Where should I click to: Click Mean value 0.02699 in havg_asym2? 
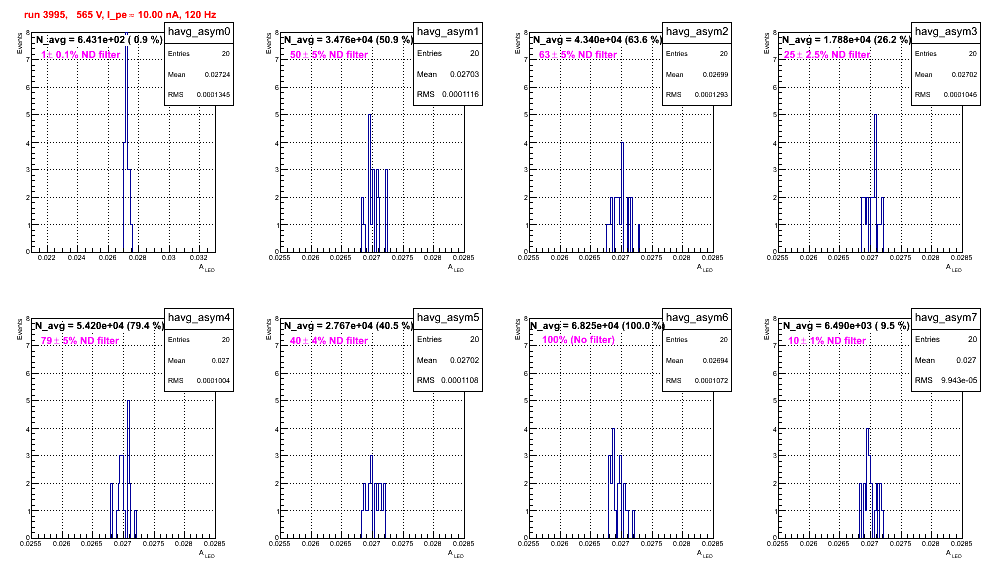pyautogui.click(x=715, y=74)
